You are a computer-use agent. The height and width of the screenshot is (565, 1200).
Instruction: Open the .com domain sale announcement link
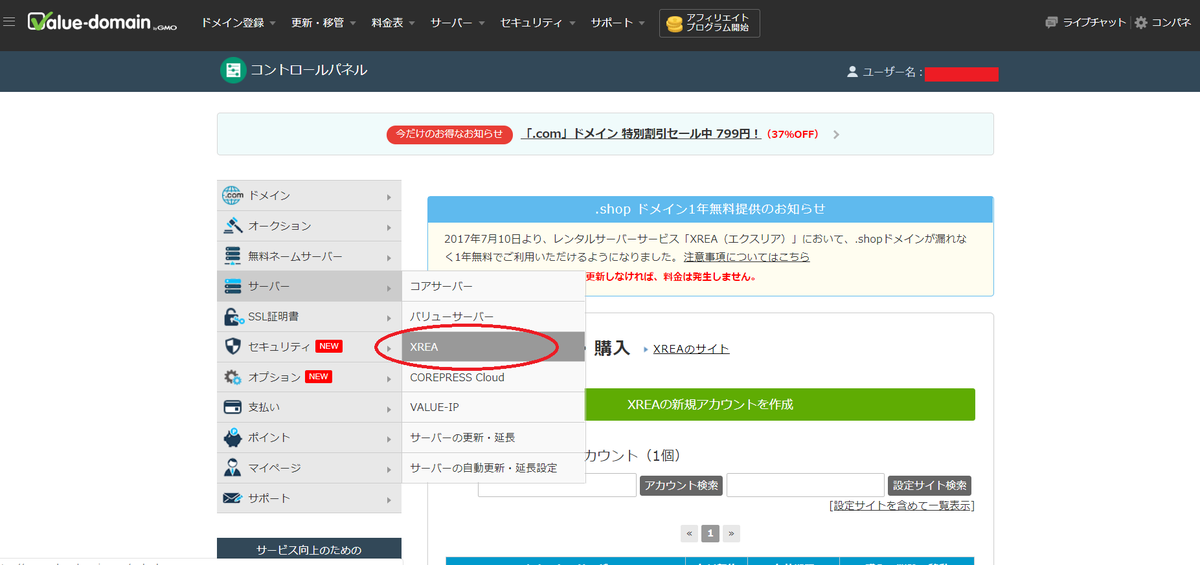pos(641,134)
